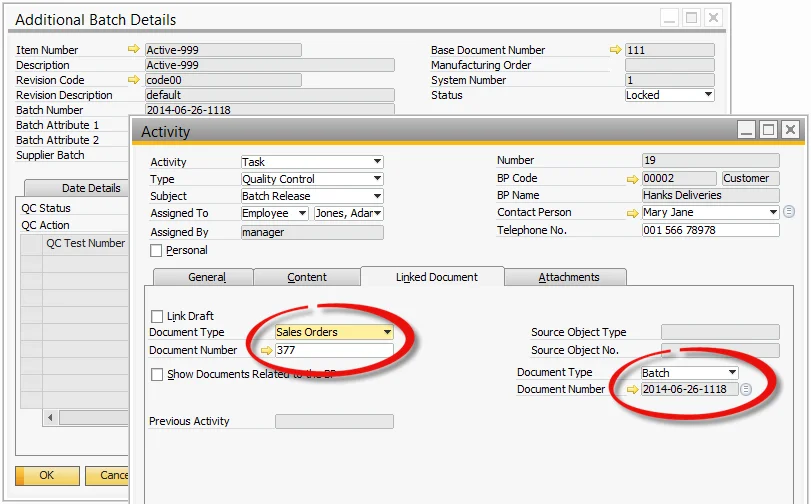Close the Activity window

pyautogui.click(x=790, y=129)
